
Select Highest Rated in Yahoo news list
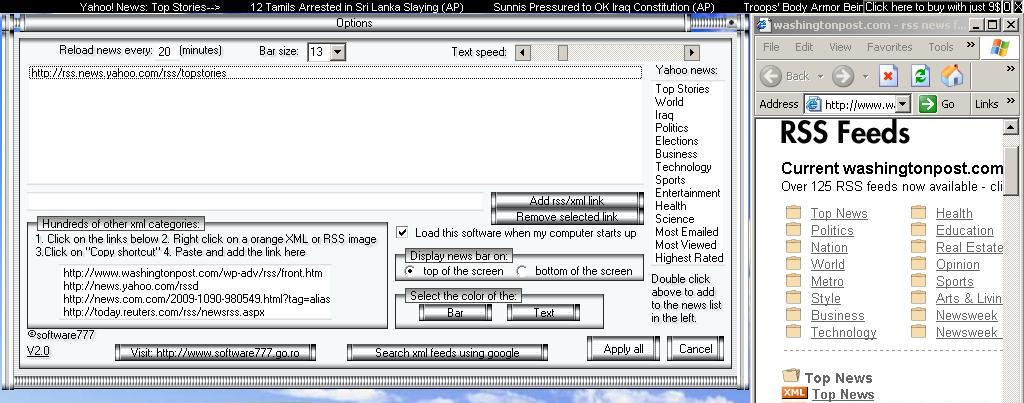pos(689,258)
